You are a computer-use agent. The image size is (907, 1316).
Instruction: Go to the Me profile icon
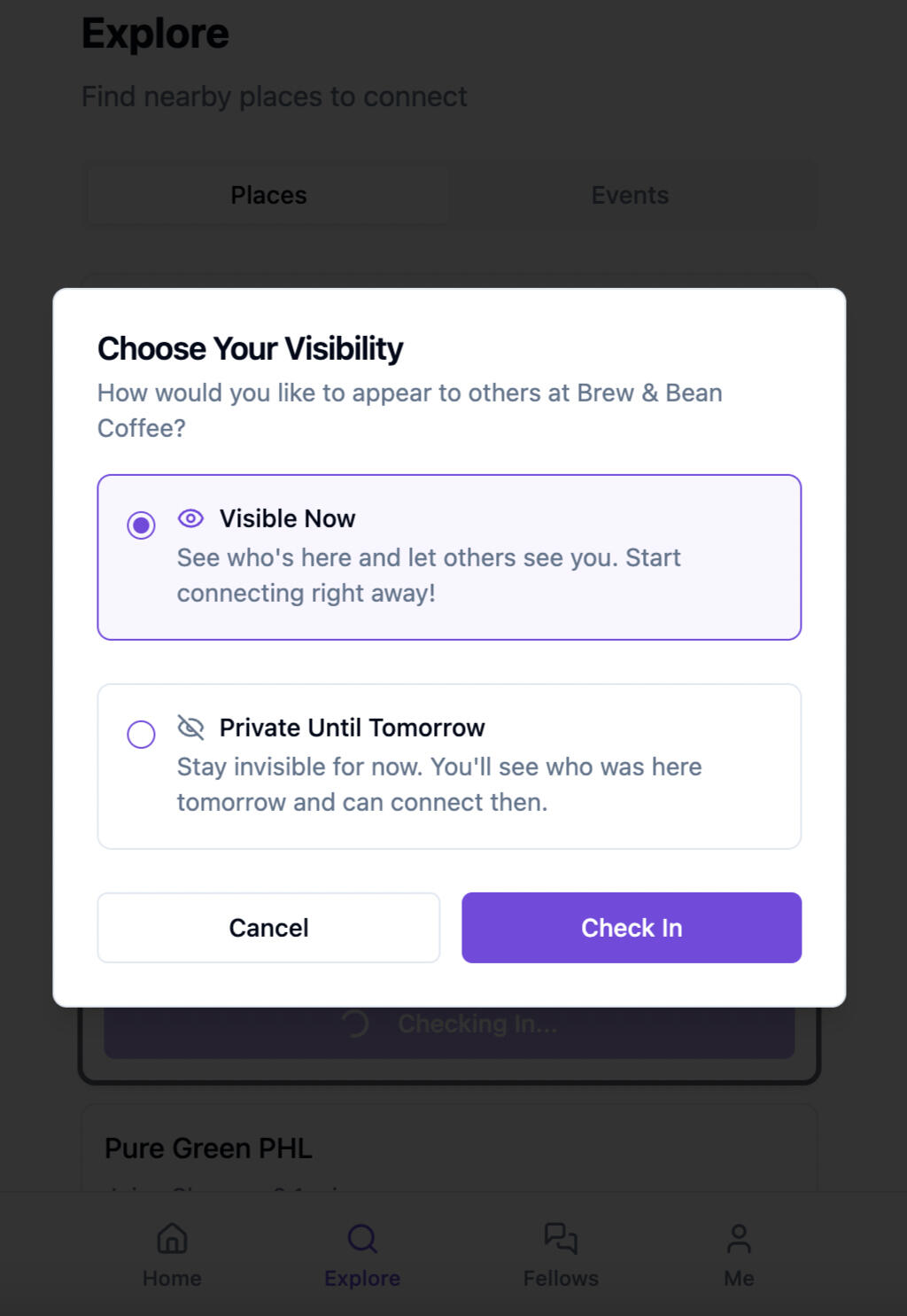pos(739,1239)
